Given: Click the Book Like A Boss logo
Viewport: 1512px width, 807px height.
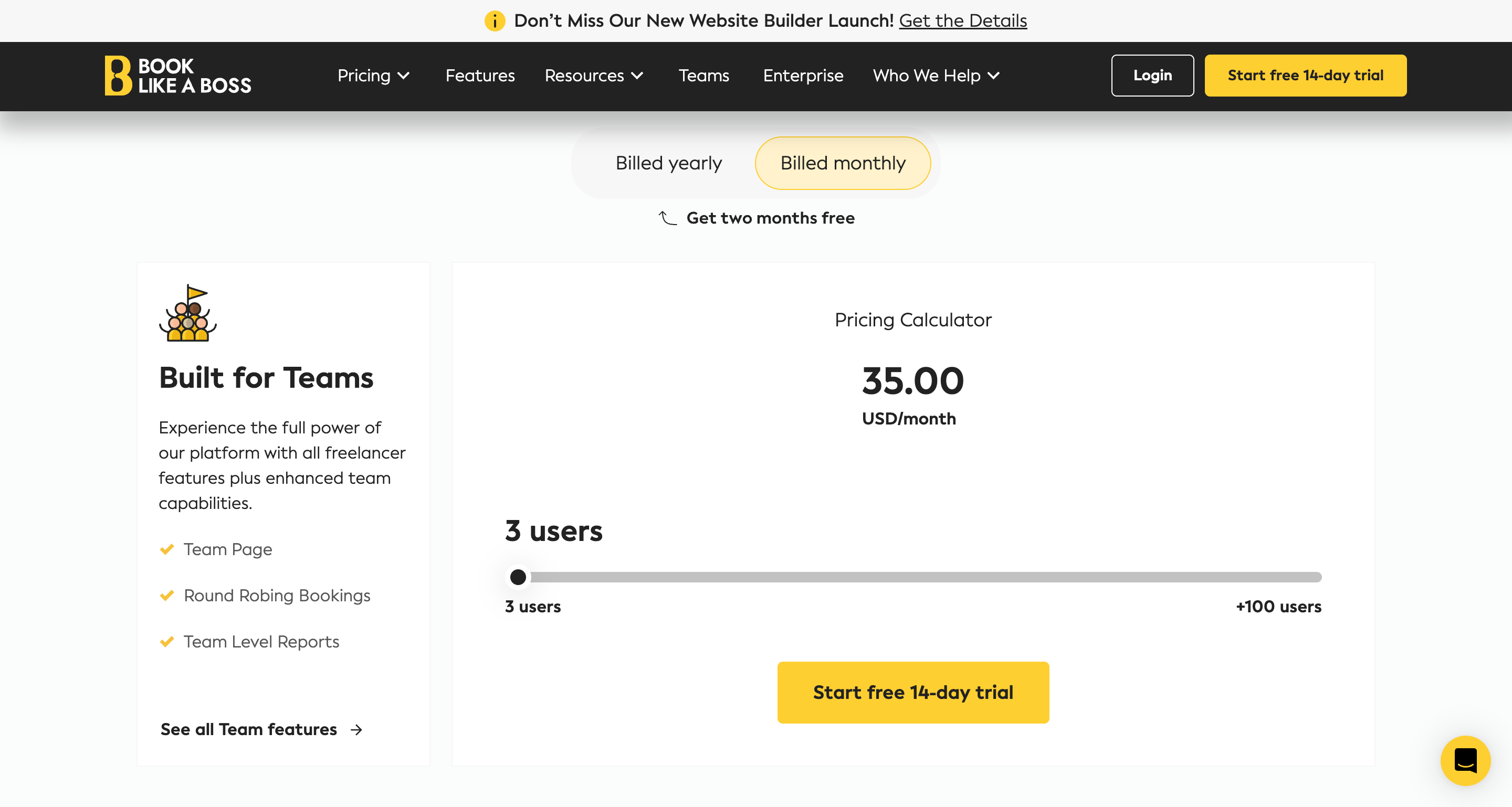Looking at the screenshot, I should coord(178,76).
